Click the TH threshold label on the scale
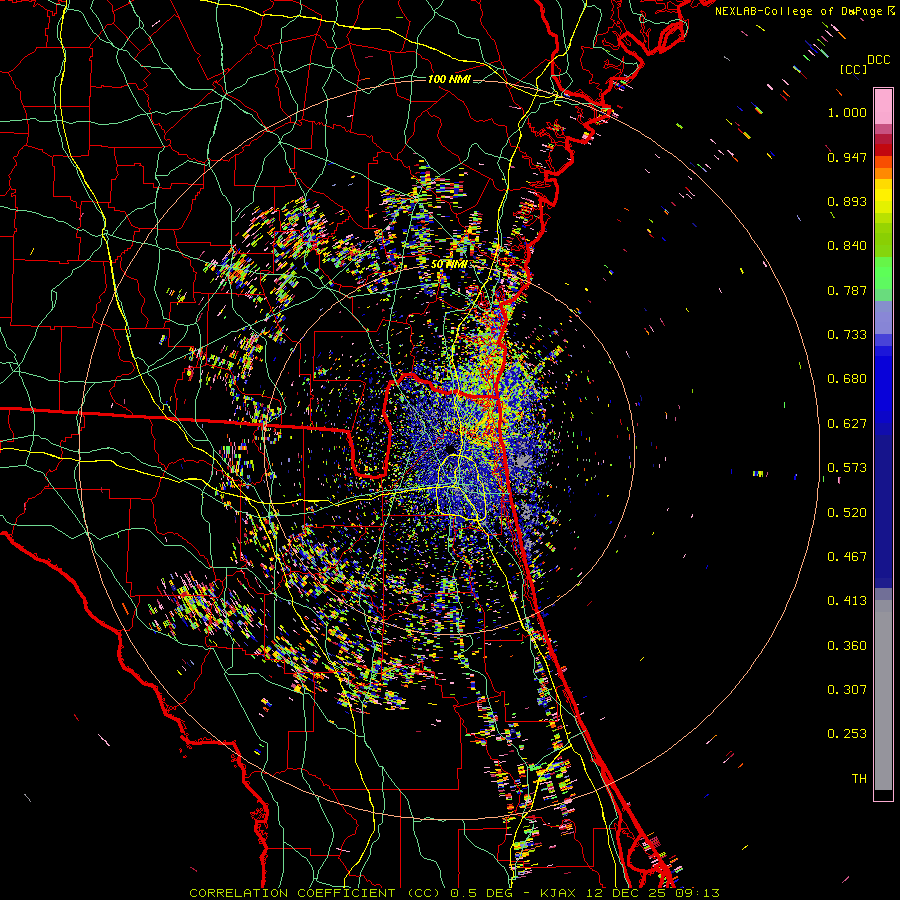This screenshot has height=900, width=900. point(859,779)
